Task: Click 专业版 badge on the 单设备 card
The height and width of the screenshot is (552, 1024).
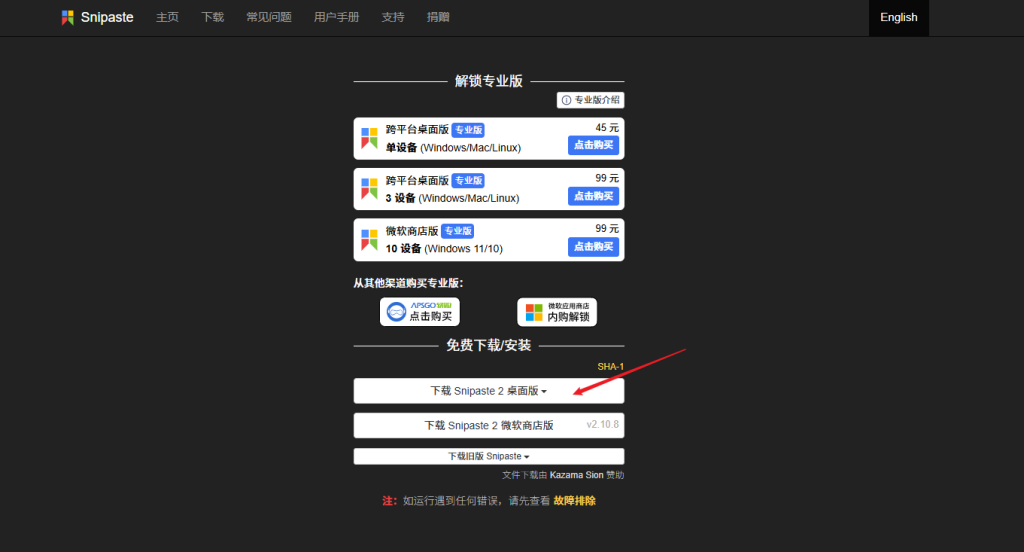Action: [x=468, y=130]
